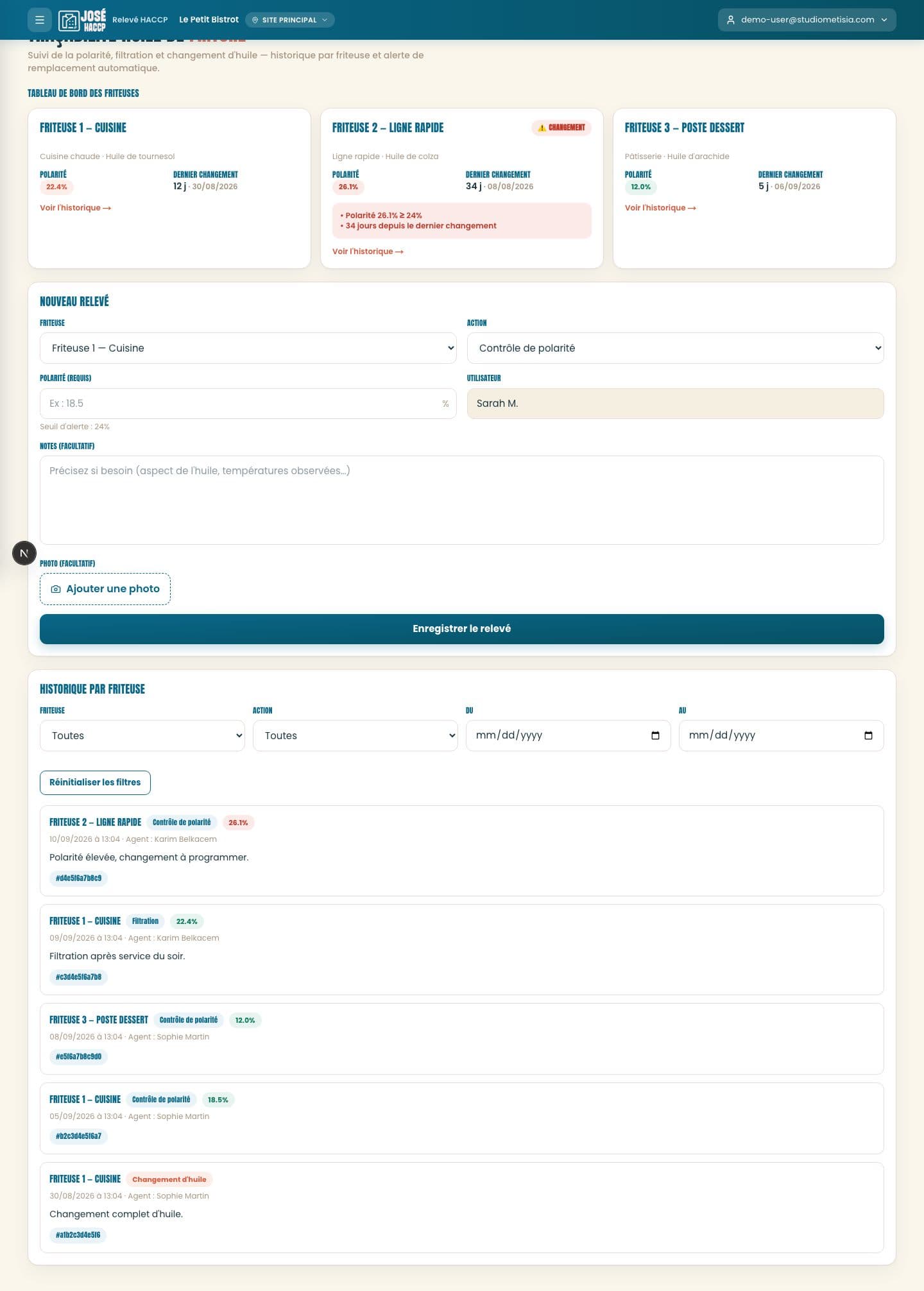Viewport: 924px width, 1291px height.
Task: Open calendar picker in Du date field
Action: (x=655, y=735)
